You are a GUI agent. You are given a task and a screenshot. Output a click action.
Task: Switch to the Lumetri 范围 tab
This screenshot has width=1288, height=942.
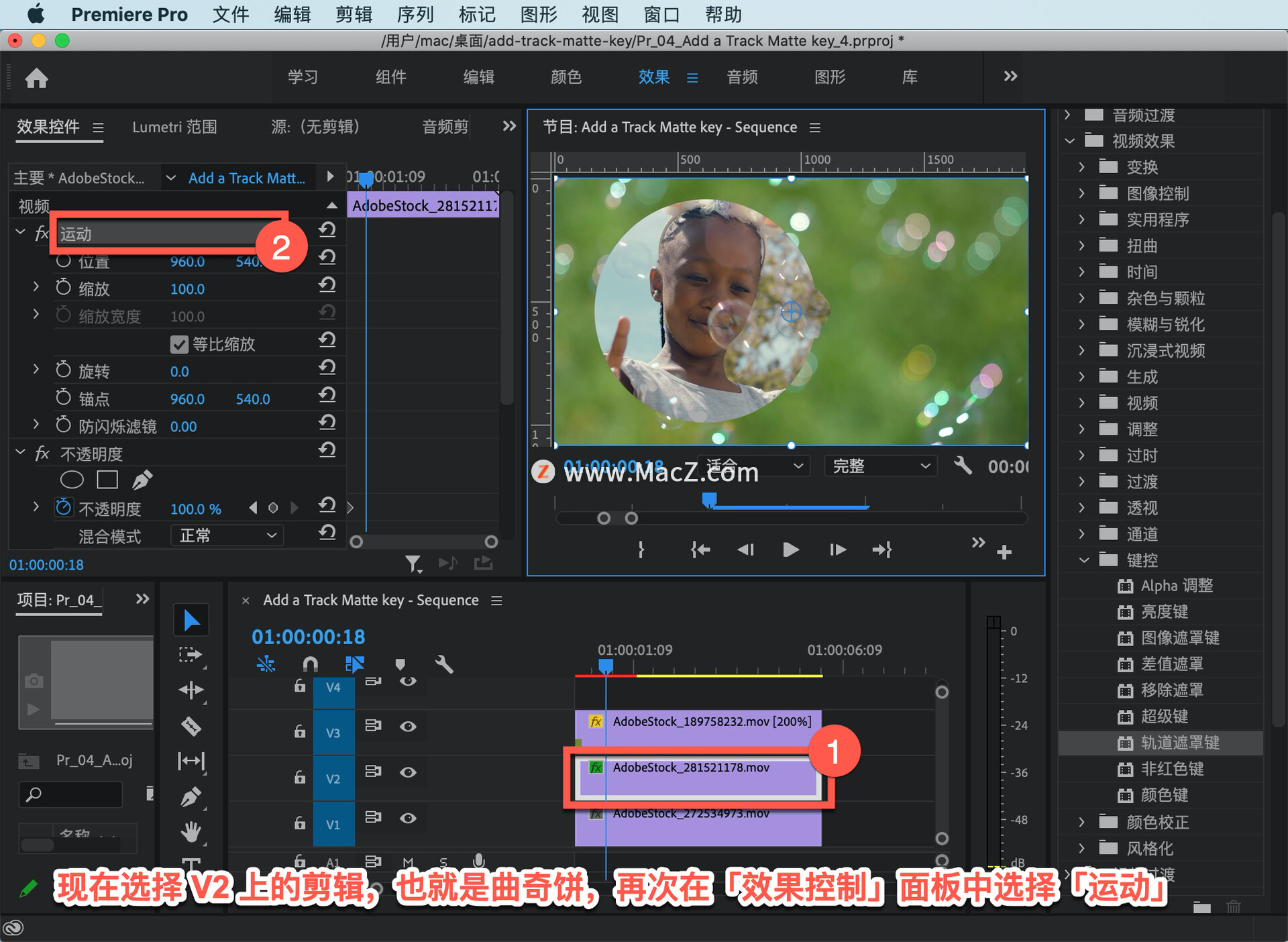174,127
